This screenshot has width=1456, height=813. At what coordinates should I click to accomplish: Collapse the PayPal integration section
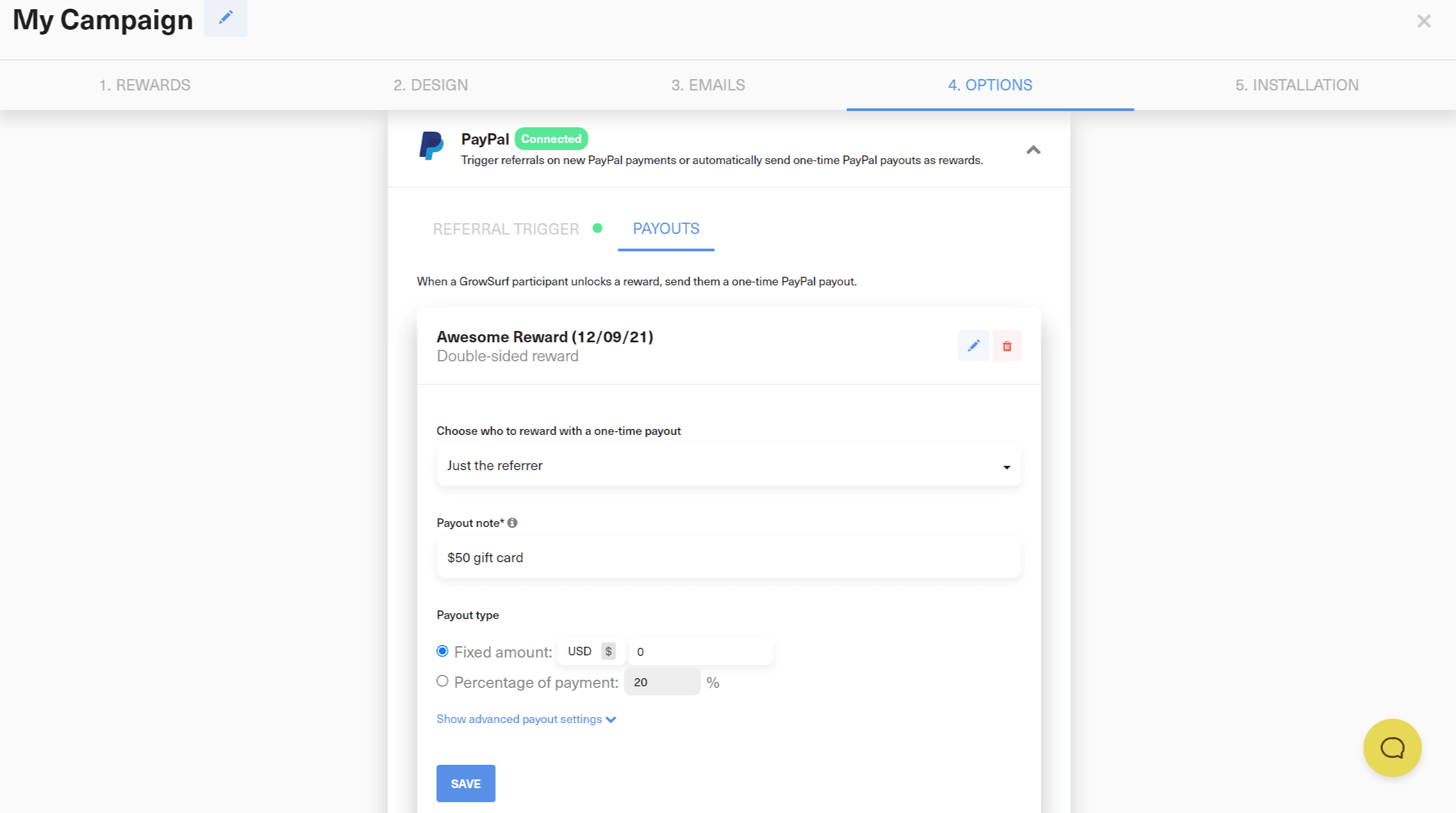(1034, 150)
